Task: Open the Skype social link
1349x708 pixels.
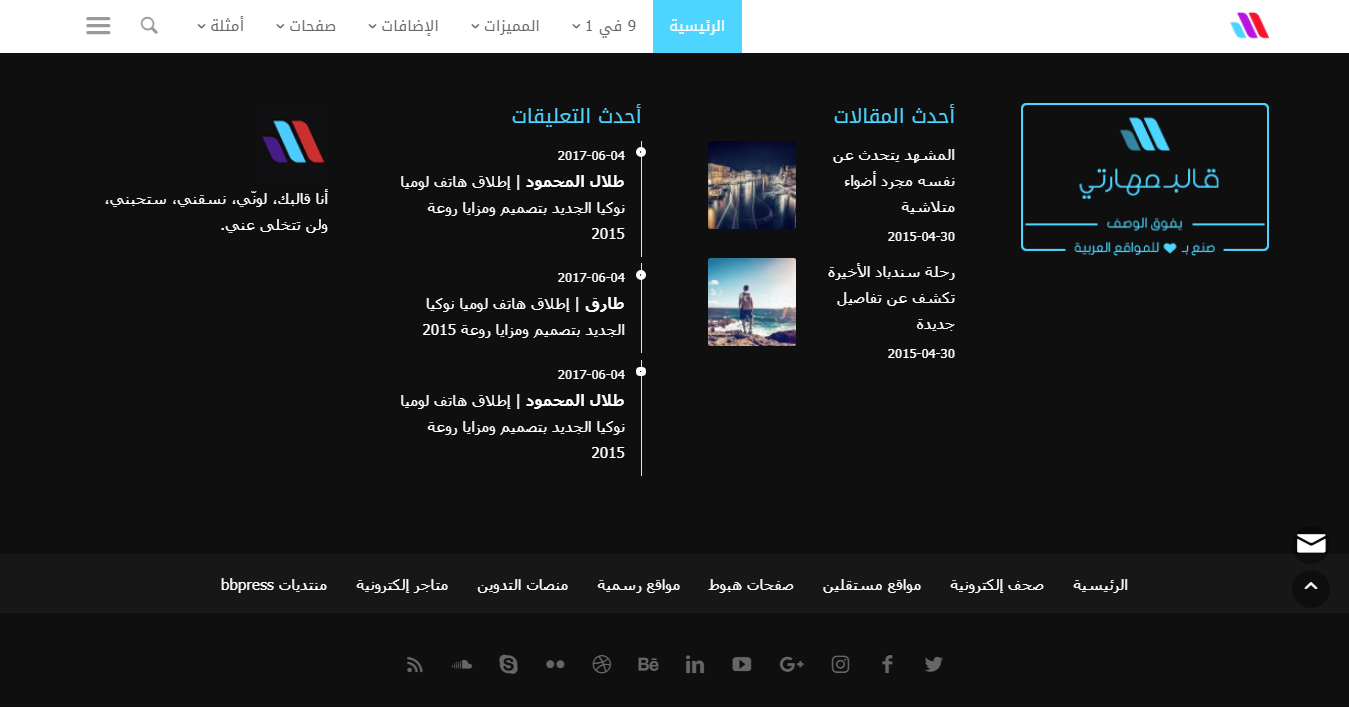Action: [x=508, y=664]
